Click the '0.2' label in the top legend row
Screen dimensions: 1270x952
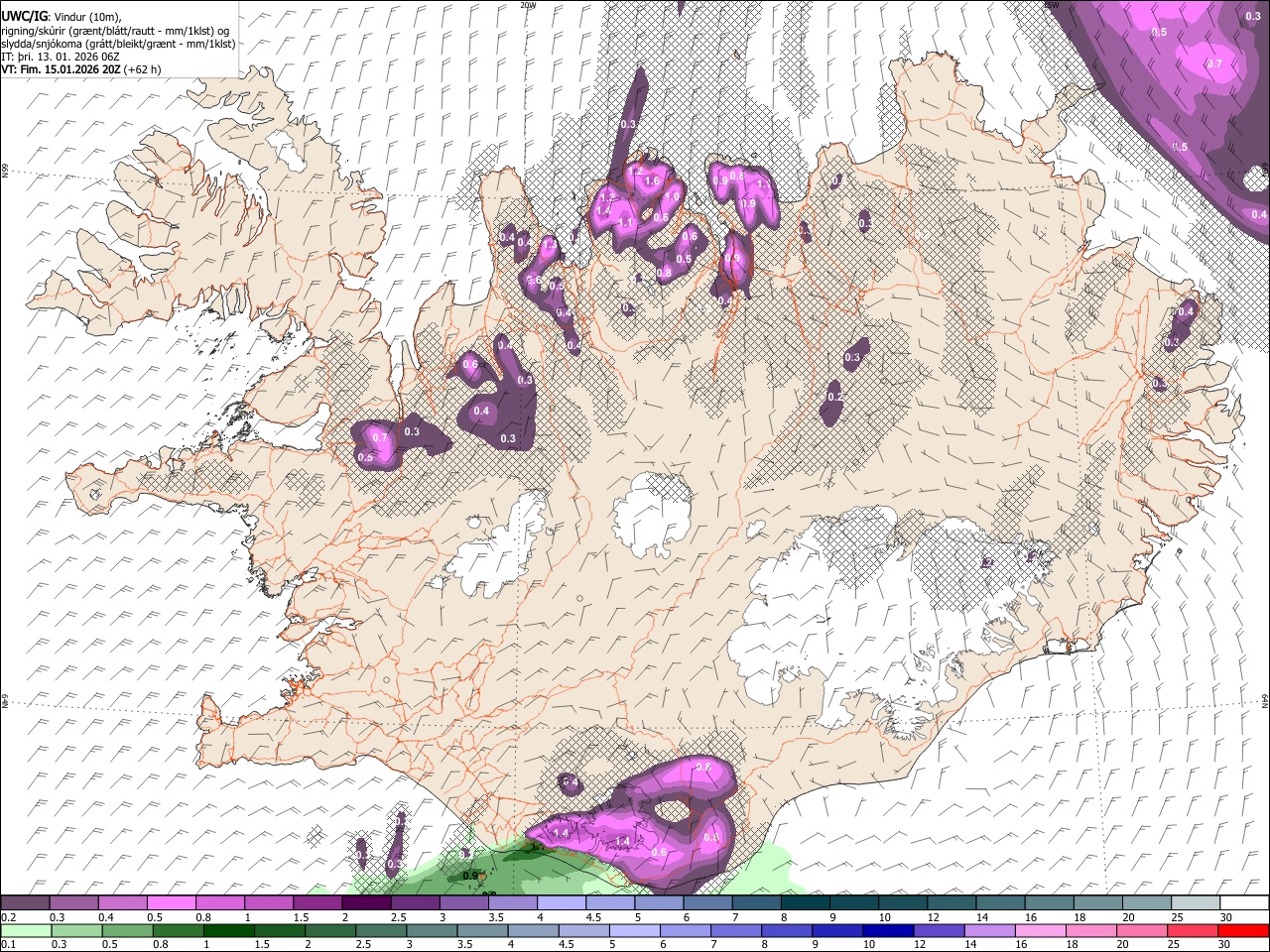[9, 917]
